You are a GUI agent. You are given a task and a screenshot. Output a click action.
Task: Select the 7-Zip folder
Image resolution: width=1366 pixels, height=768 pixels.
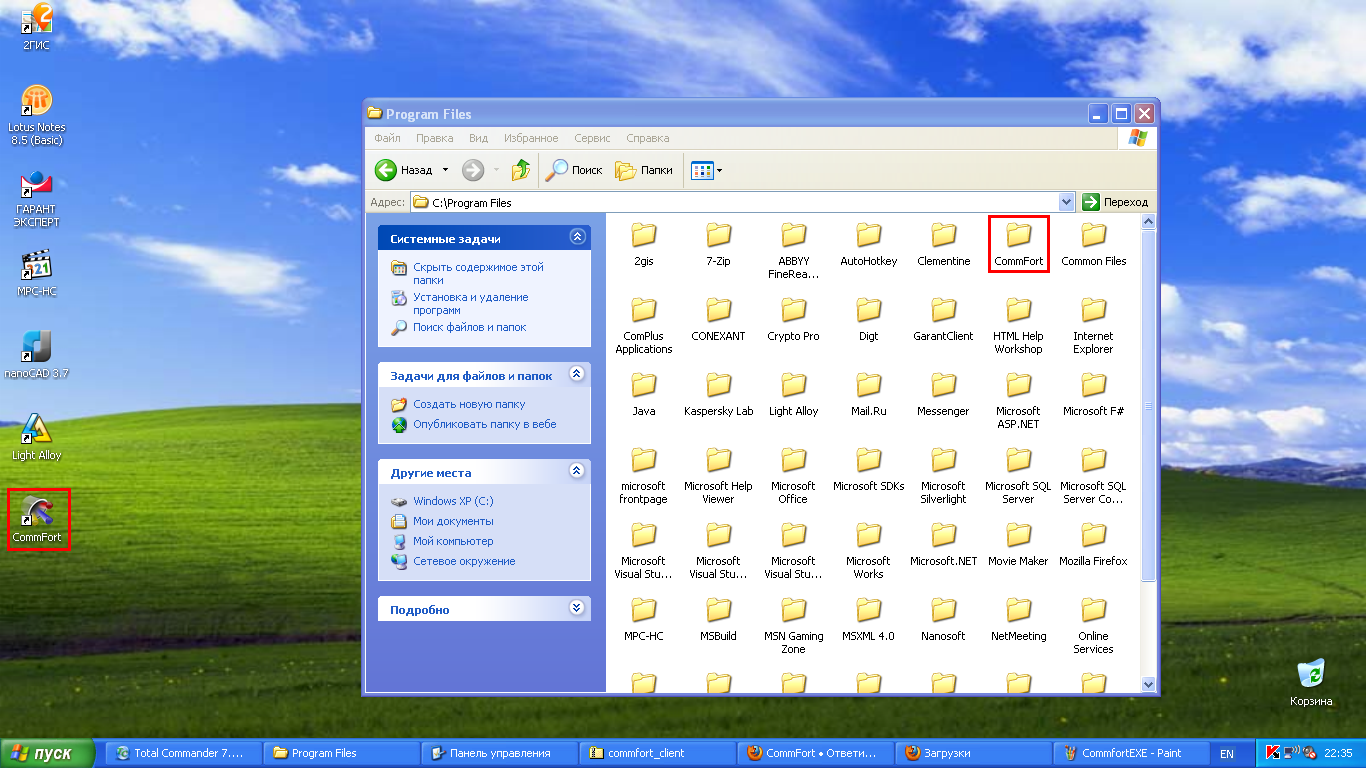pos(718,237)
